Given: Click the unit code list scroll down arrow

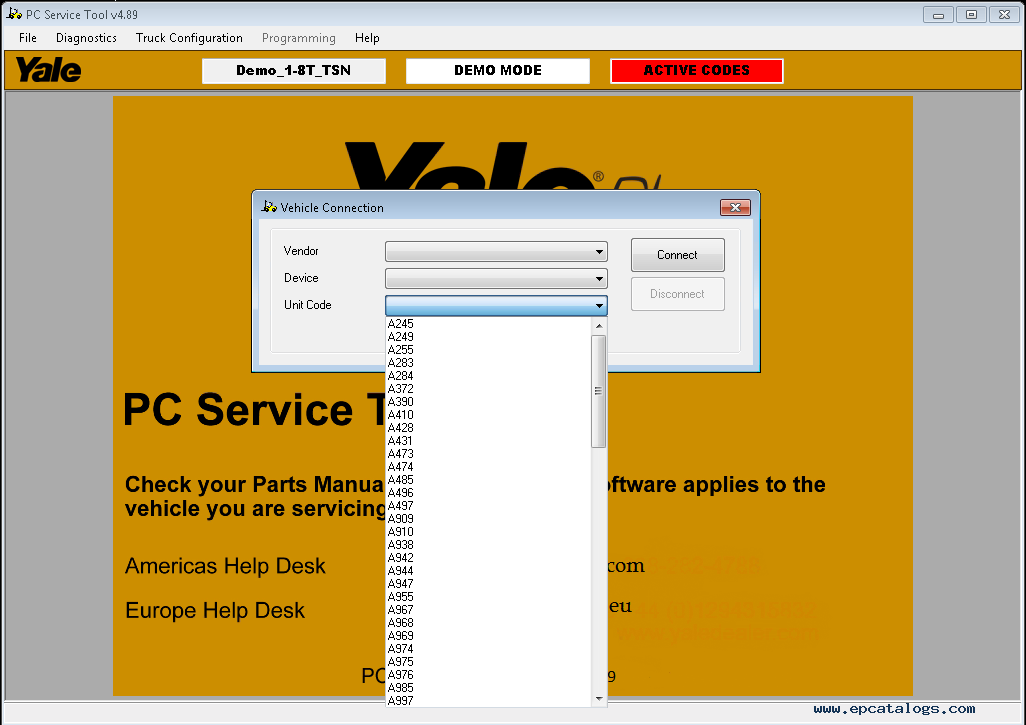Looking at the screenshot, I should [599, 699].
